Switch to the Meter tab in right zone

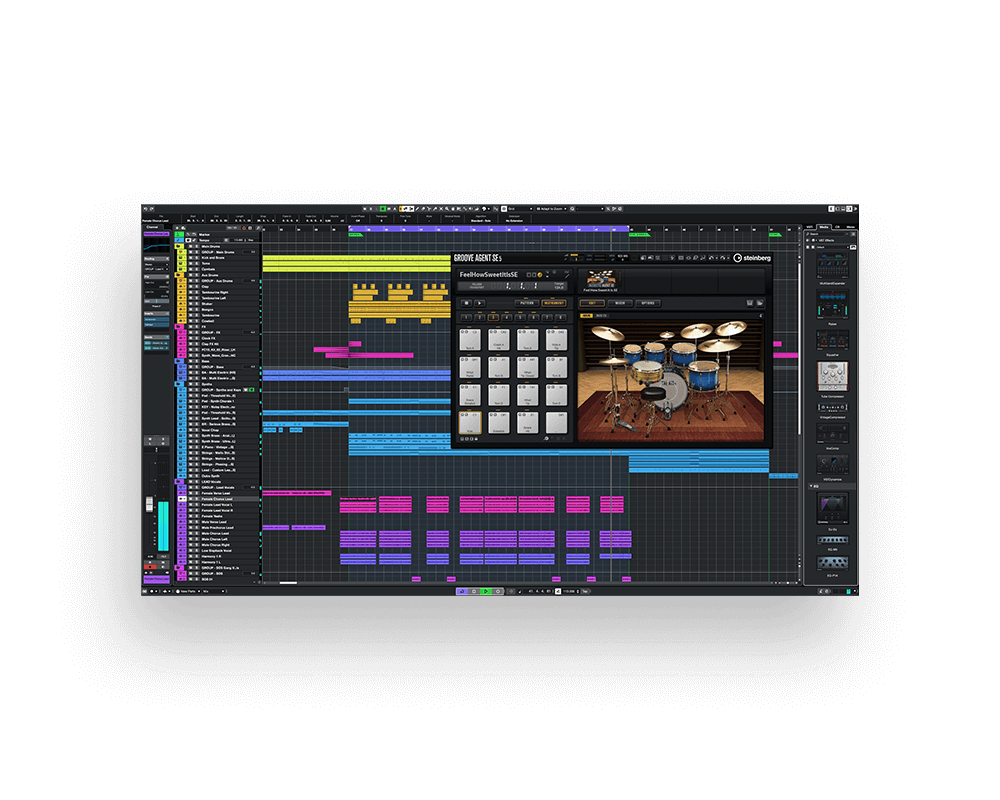point(851,227)
